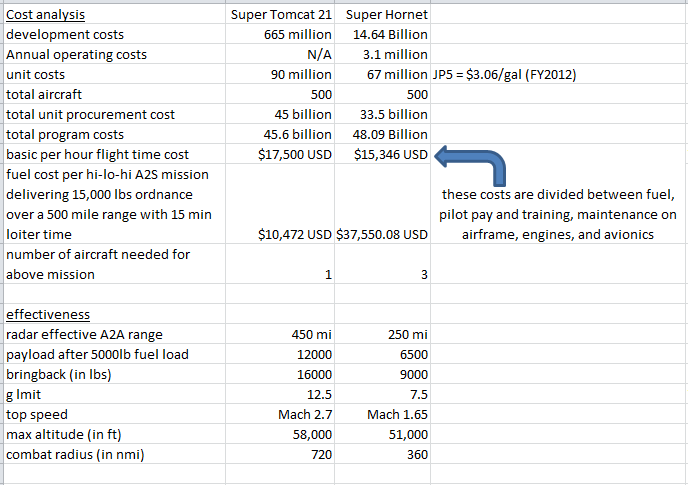Click the 'unit costs' label cell
688x485 pixels.
click(115, 74)
